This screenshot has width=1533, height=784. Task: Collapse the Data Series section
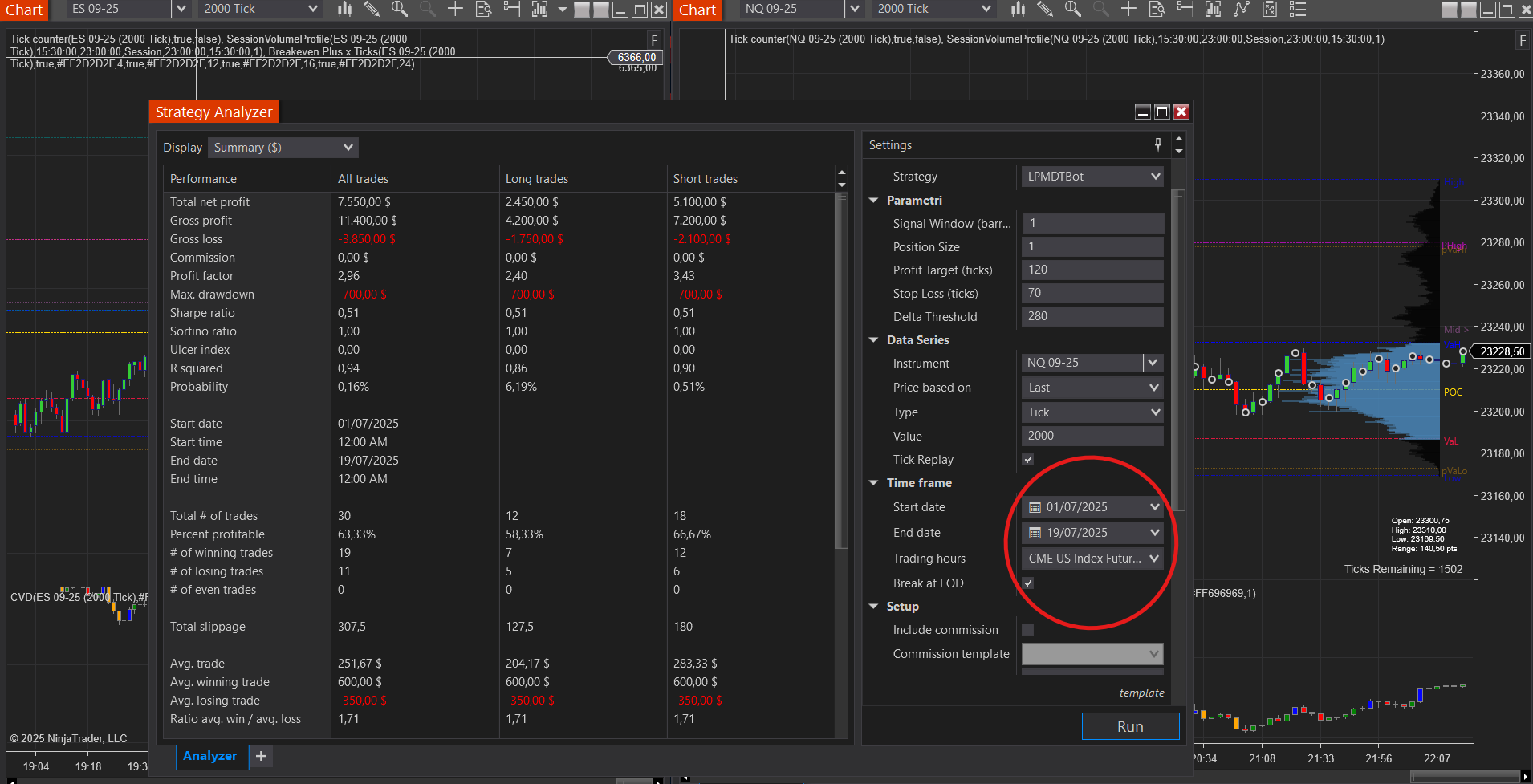tap(874, 340)
